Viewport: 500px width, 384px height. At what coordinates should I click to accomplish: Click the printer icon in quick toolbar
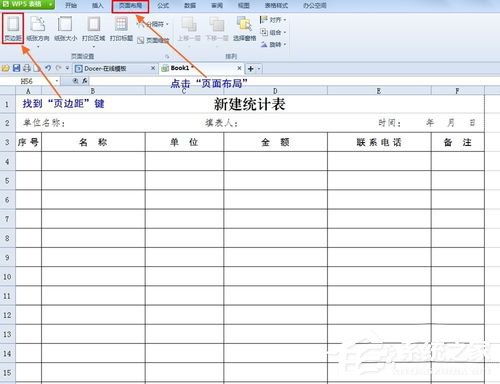coord(27,69)
